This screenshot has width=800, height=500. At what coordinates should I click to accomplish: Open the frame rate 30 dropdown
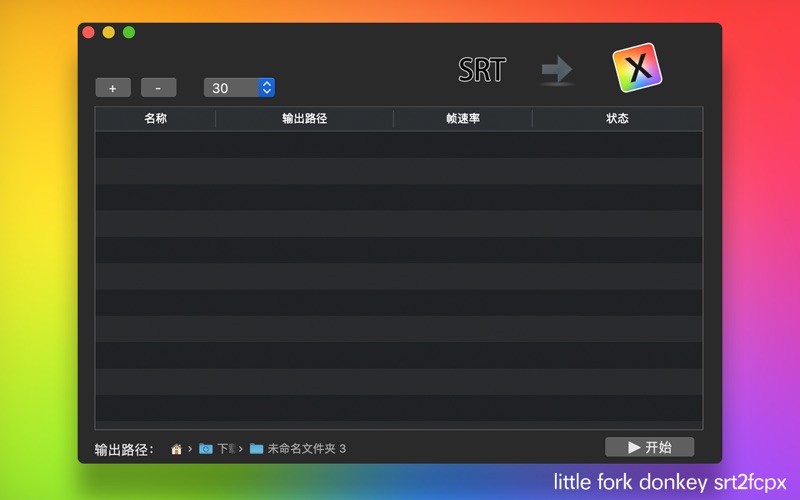coord(231,88)
